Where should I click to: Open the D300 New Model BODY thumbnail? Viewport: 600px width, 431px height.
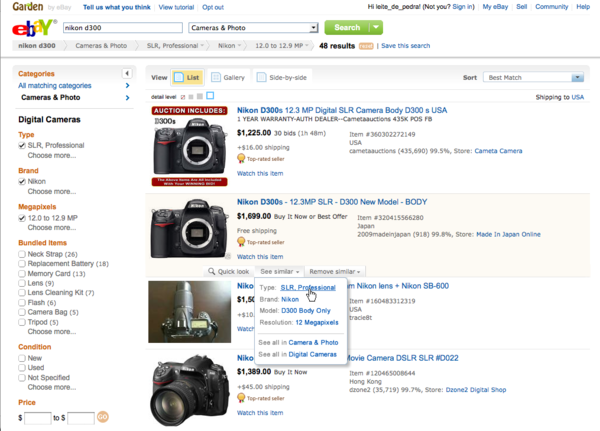tap(189, 228)
